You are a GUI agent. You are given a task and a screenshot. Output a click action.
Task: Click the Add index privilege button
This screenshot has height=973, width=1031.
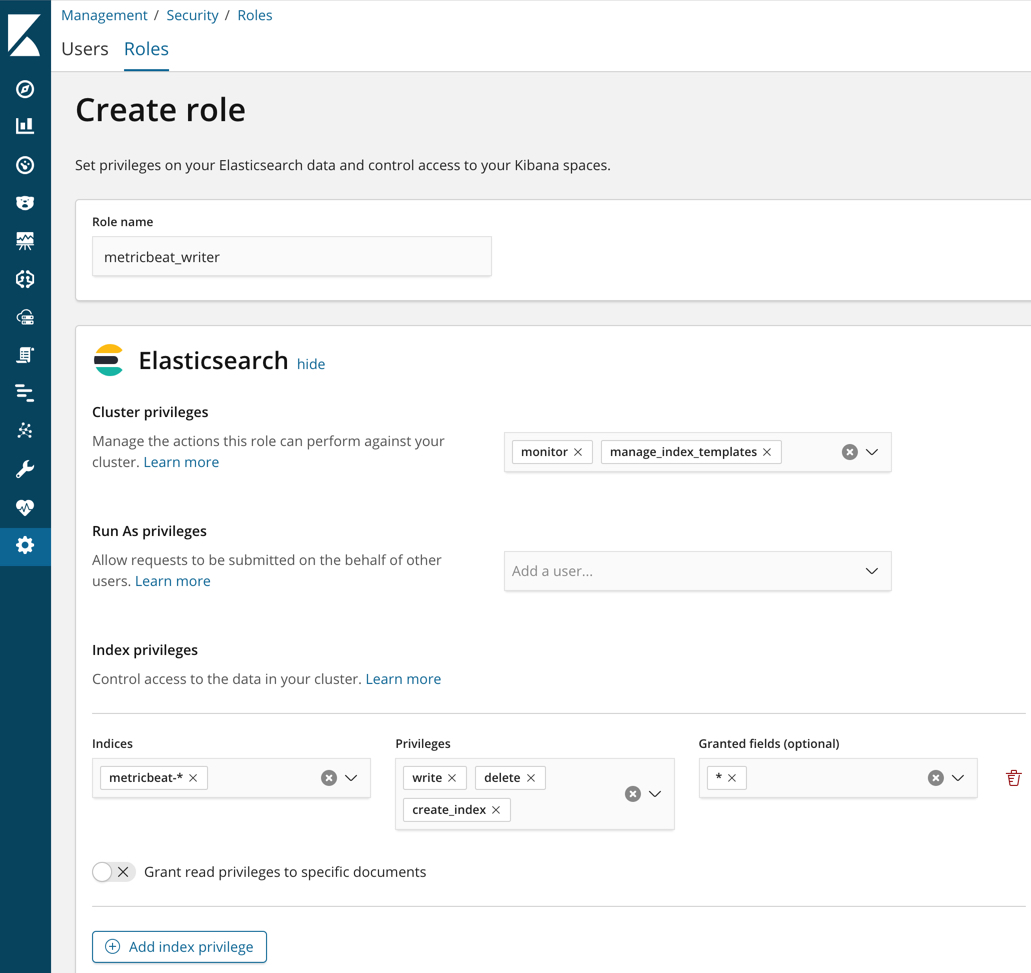click(x=179, y=946)
